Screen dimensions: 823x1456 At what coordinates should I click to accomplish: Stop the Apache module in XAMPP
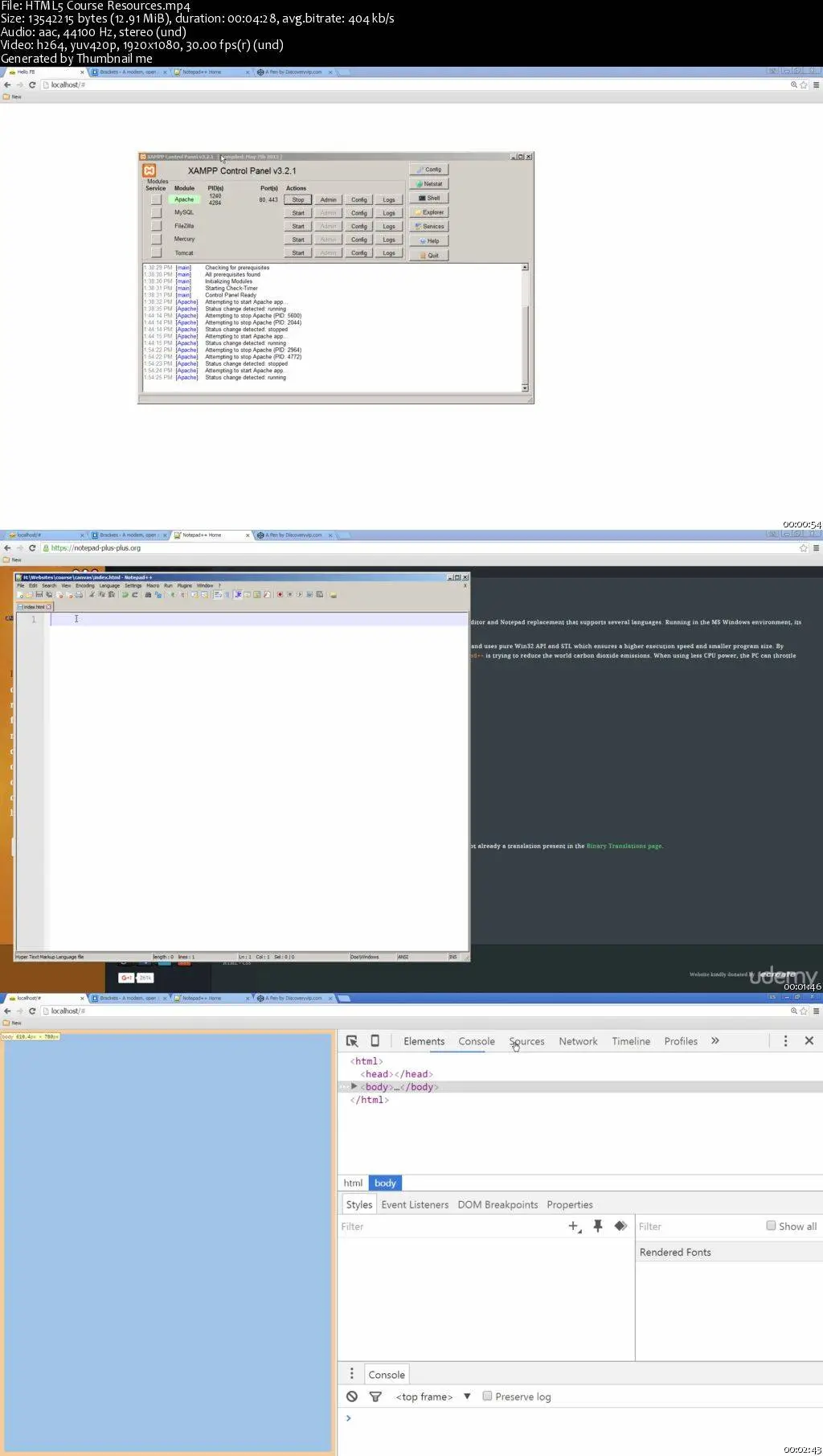298,199
